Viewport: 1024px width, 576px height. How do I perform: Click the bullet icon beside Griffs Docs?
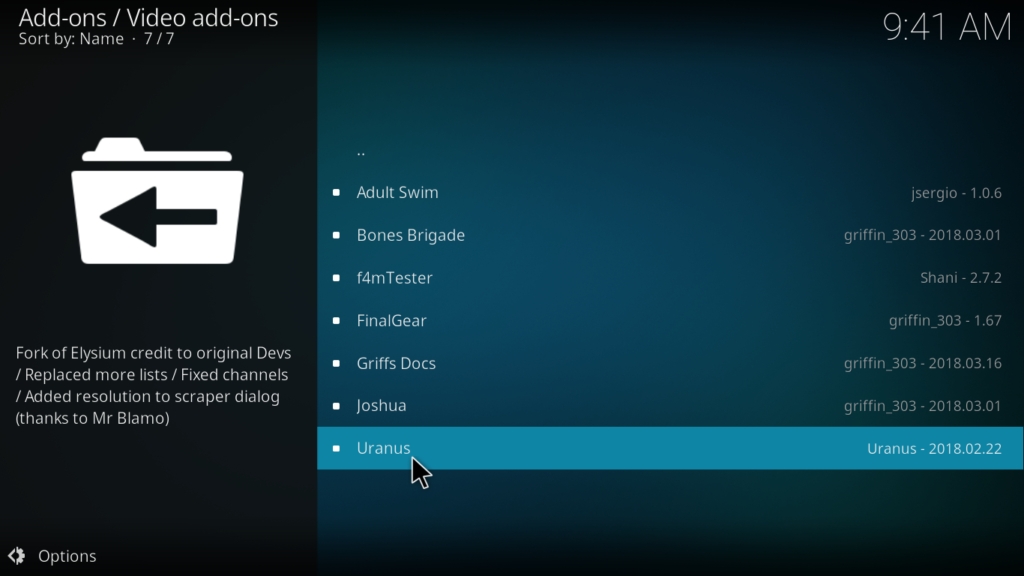pos(336,363)
